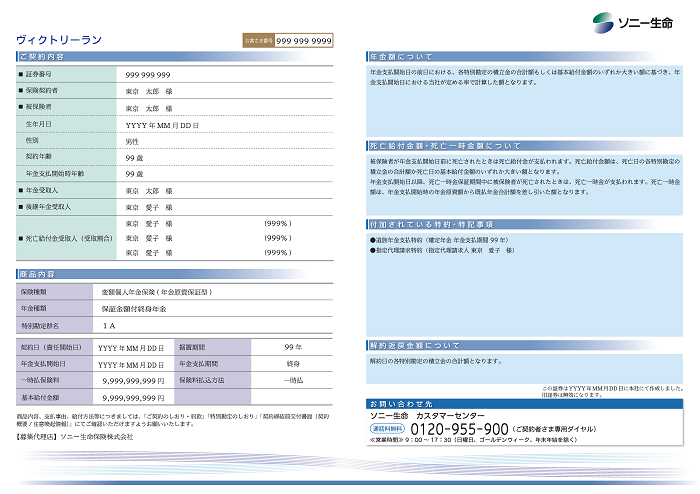The image size is (700, 494).
Task: Select the 付加されている特約・特記事項 header
Action: [x=431, y=224]
